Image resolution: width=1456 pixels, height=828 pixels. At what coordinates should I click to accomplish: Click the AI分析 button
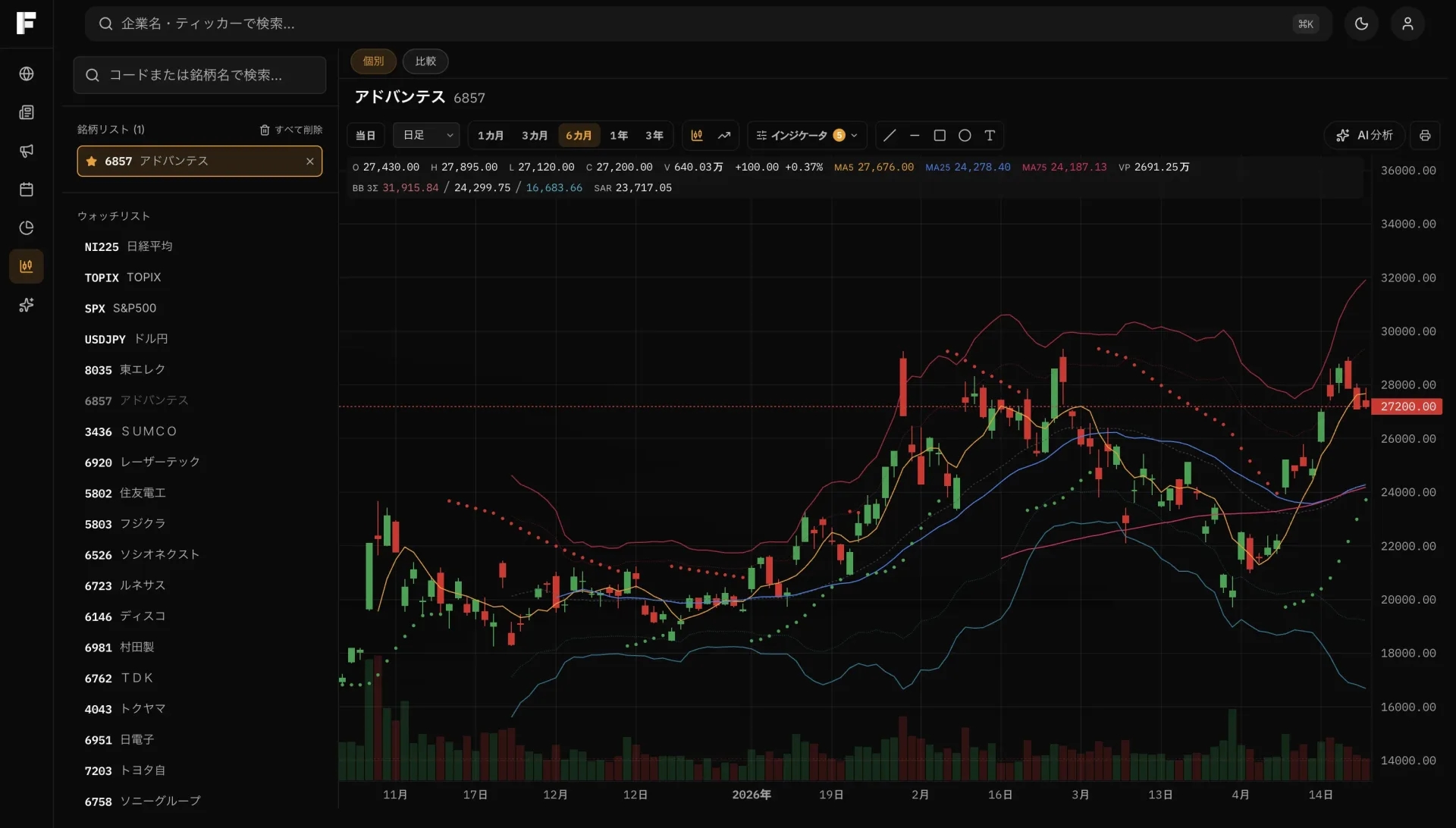1364,136
